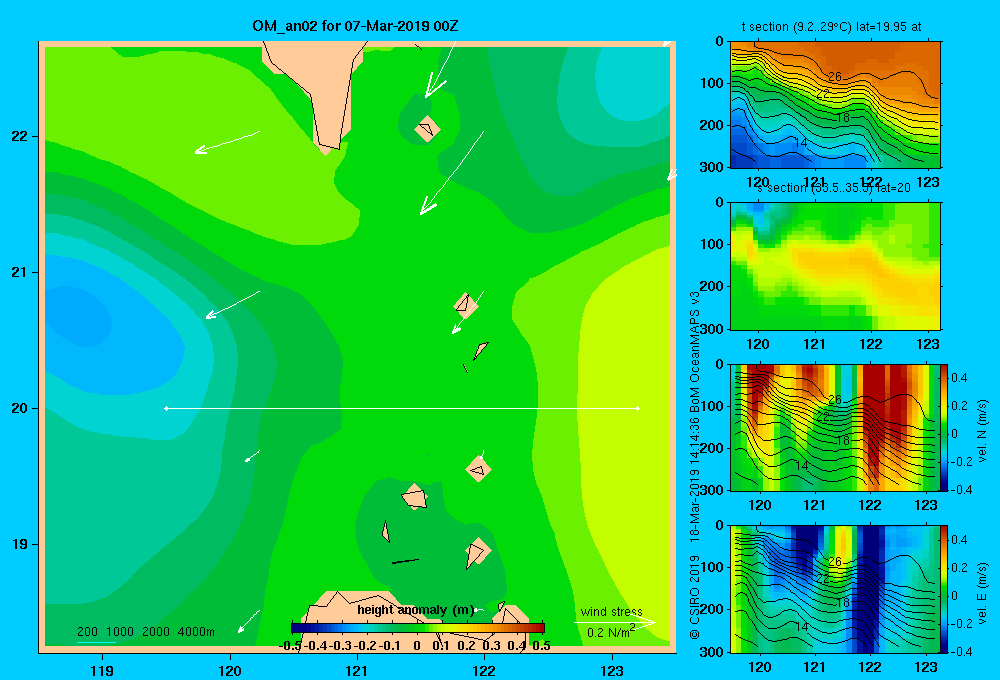Click the -0.5 tick on height anomaly bar
The image size is (1000, 680).
tap(290, 646)
